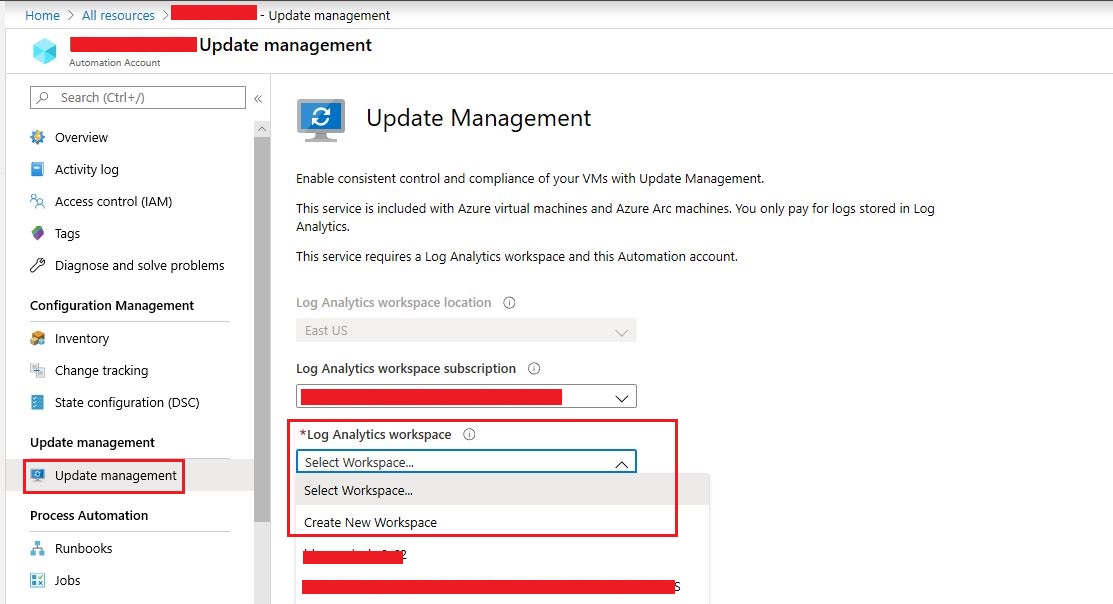Go to Home breadcrumb link
The image size is (1113, 604).
[x=43, y=15]
